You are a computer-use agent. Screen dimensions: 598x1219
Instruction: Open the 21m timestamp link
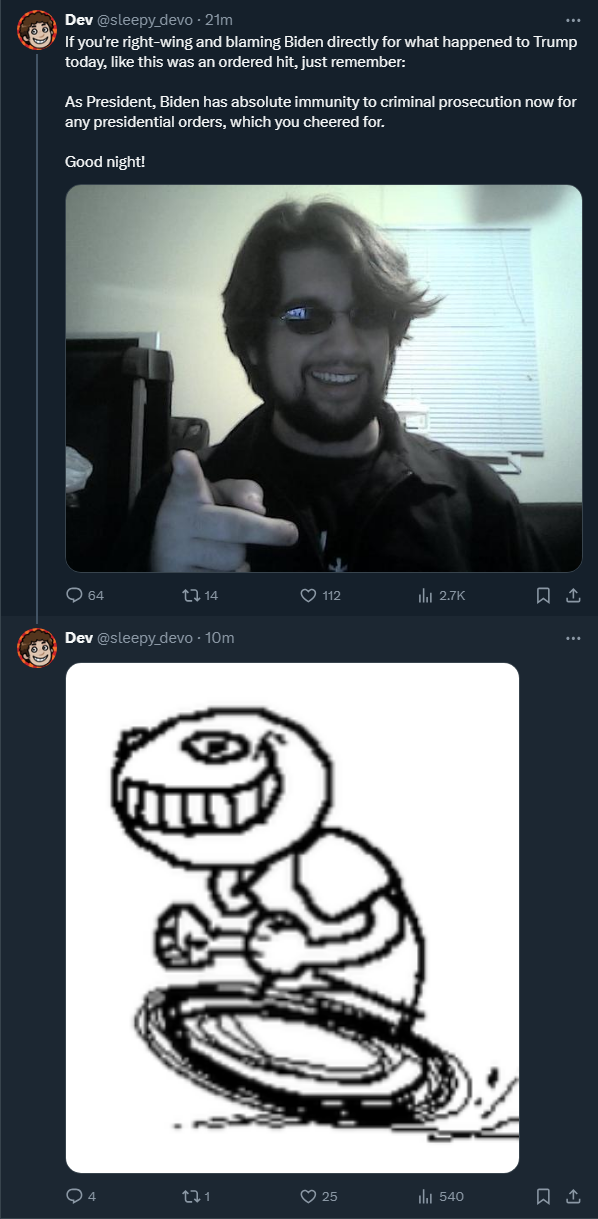pyautogui.click(x=218, y=19)
